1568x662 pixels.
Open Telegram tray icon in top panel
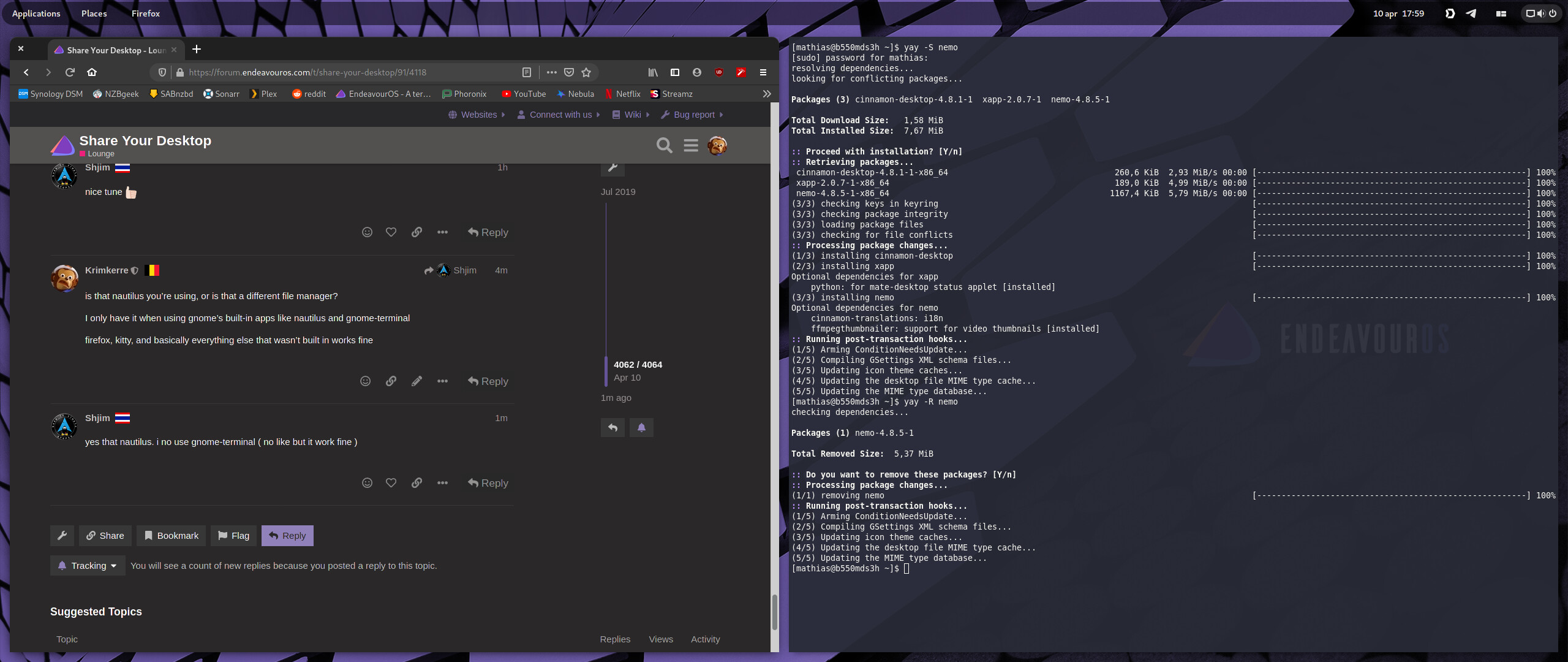pyautogui.click(x=1471, y=13)
